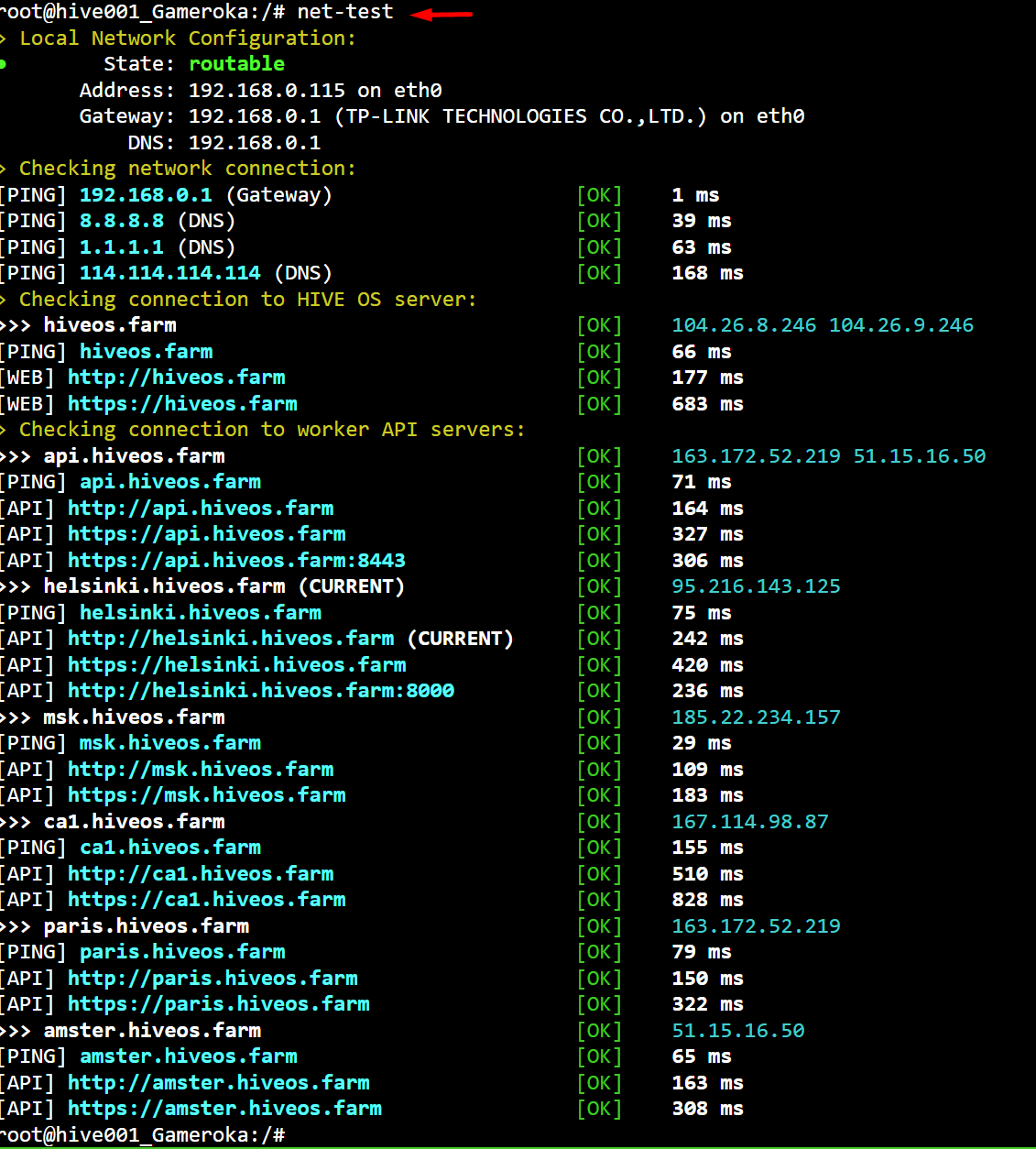Select the 185.22.234.157 msk IP address

(756, 717)
